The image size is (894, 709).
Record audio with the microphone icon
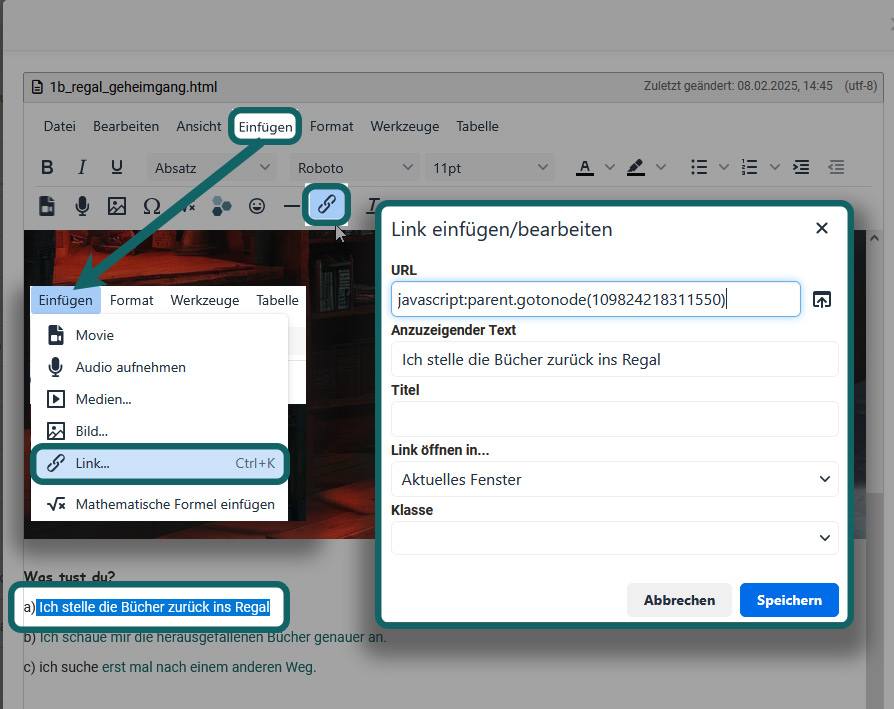pos(82,206)
